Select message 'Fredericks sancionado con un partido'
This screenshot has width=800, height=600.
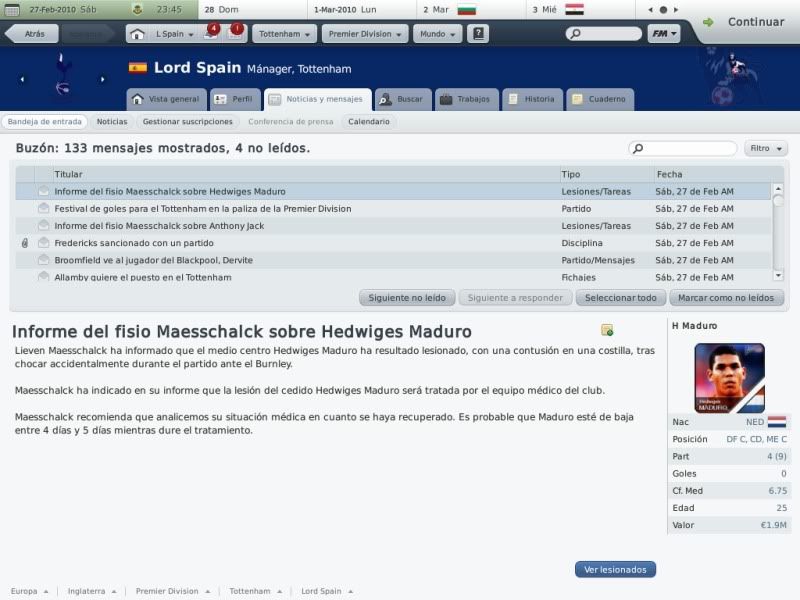pos(393,243)
